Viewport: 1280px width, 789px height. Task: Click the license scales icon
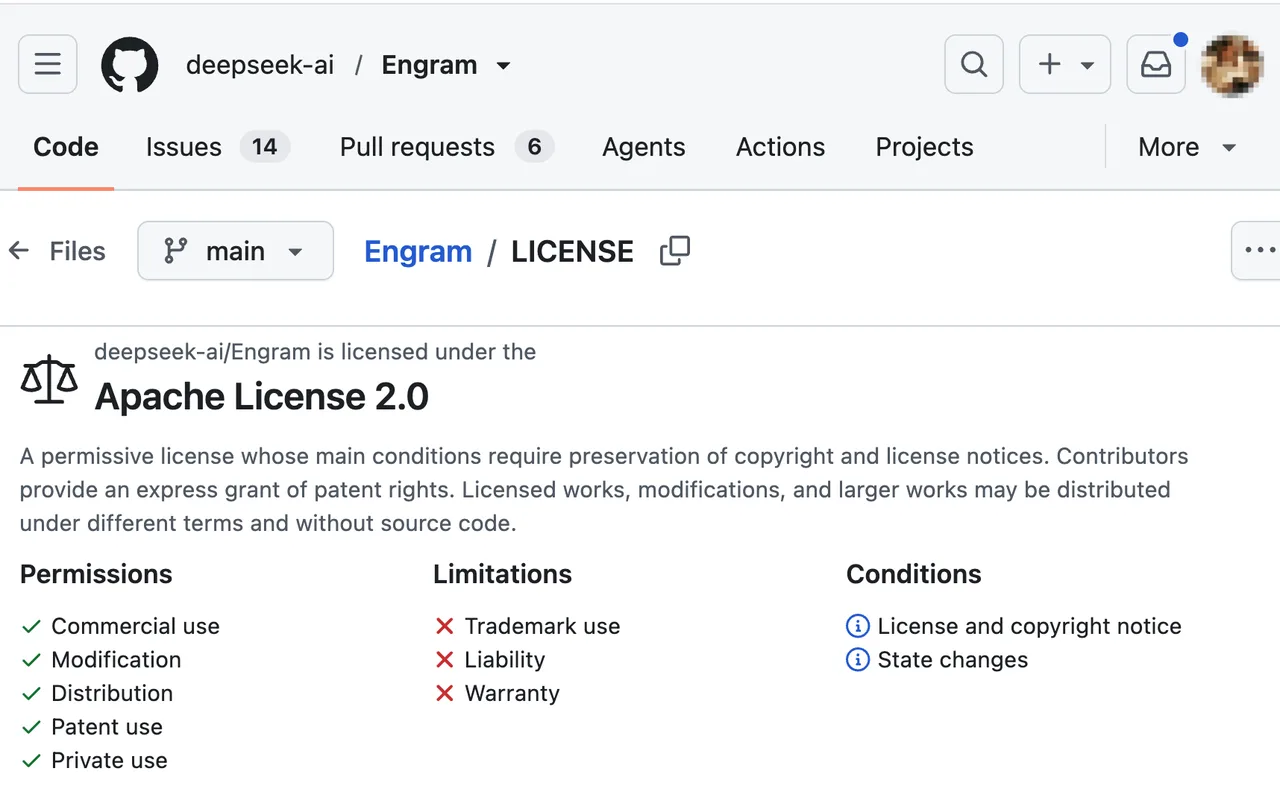click(x=49, y=378)
